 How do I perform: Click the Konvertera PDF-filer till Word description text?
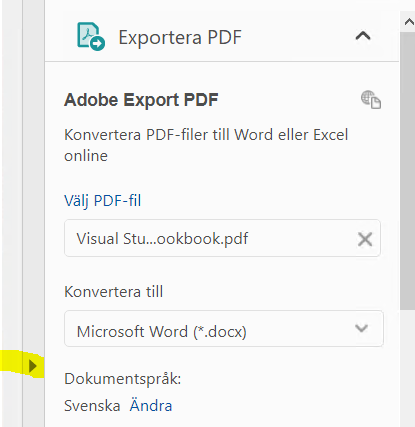(x=206, y=145)
